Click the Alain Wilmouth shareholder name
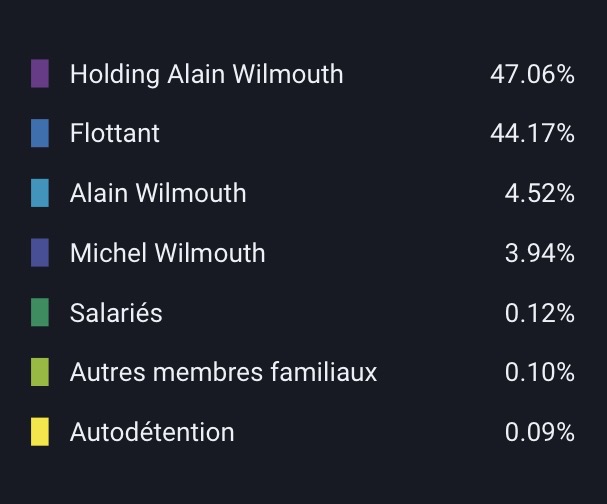Image resolution: width=607 pixels, height=504 pixels. pos(158,193)
